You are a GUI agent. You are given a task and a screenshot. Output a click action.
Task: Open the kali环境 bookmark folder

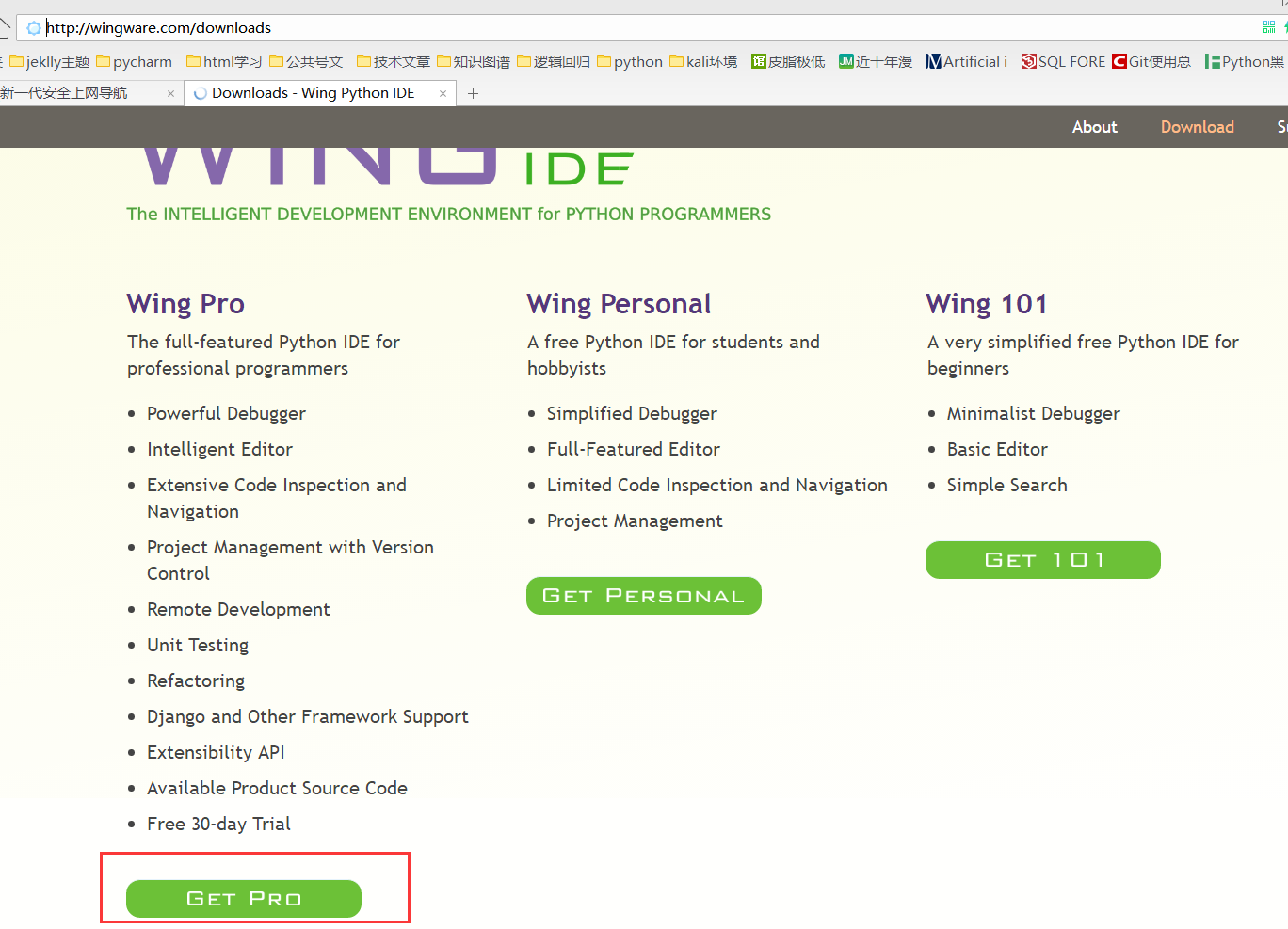703,62
